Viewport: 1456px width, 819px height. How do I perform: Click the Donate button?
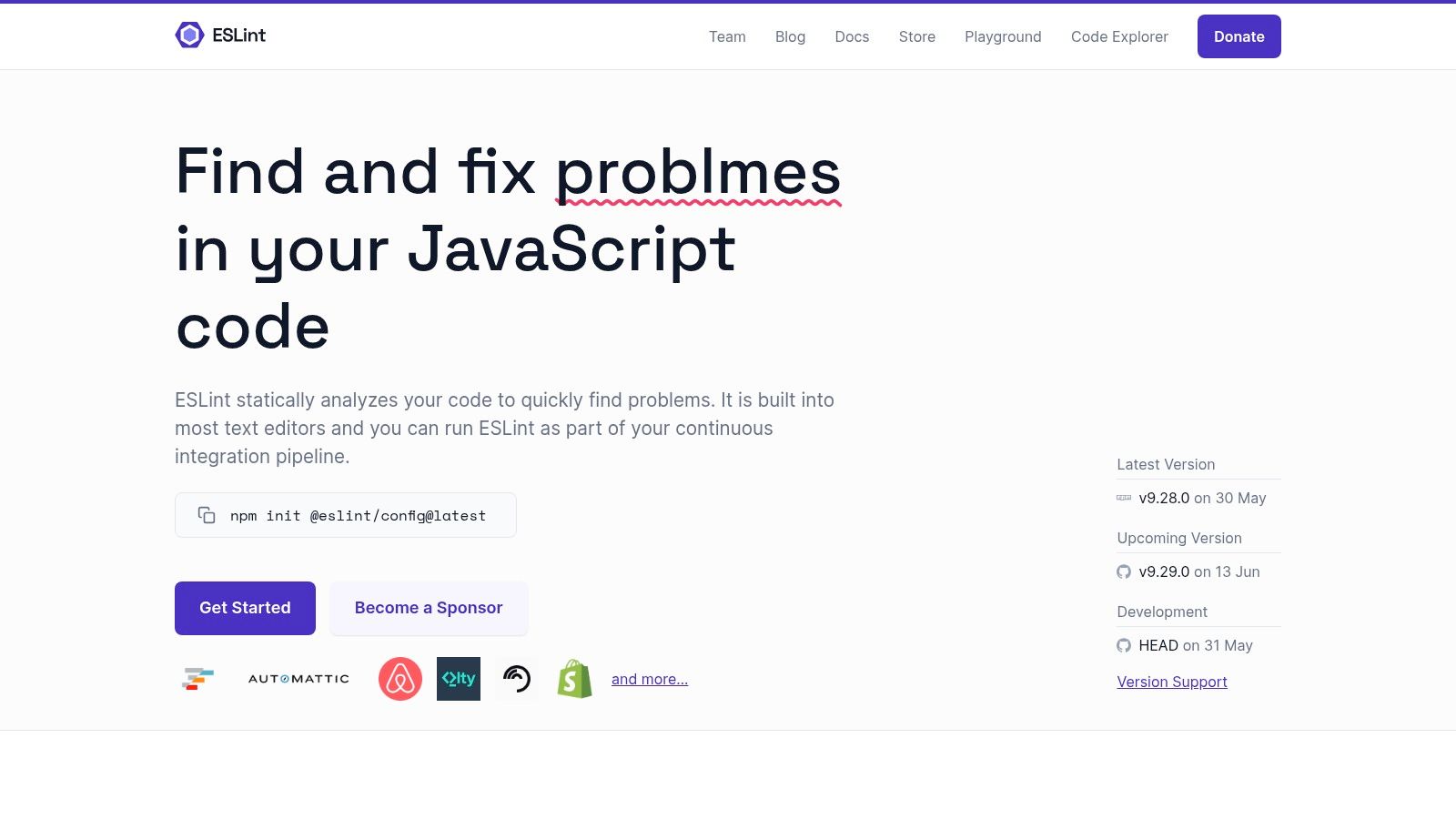point(1239,36)
